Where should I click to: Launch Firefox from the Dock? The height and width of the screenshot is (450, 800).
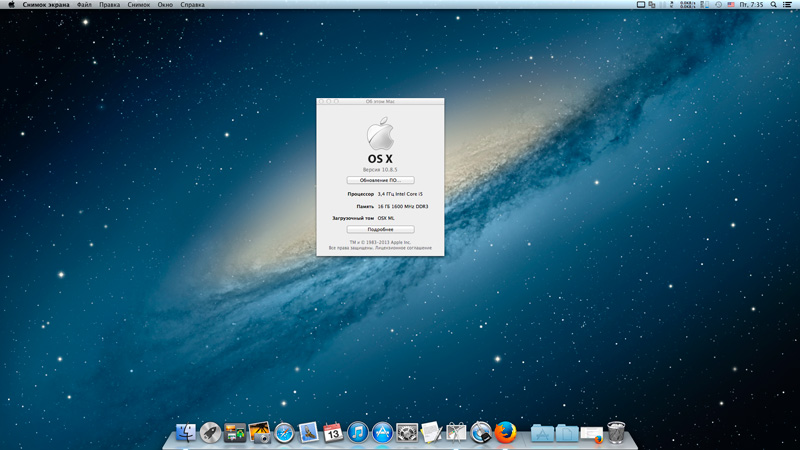(x=505, y=433)
